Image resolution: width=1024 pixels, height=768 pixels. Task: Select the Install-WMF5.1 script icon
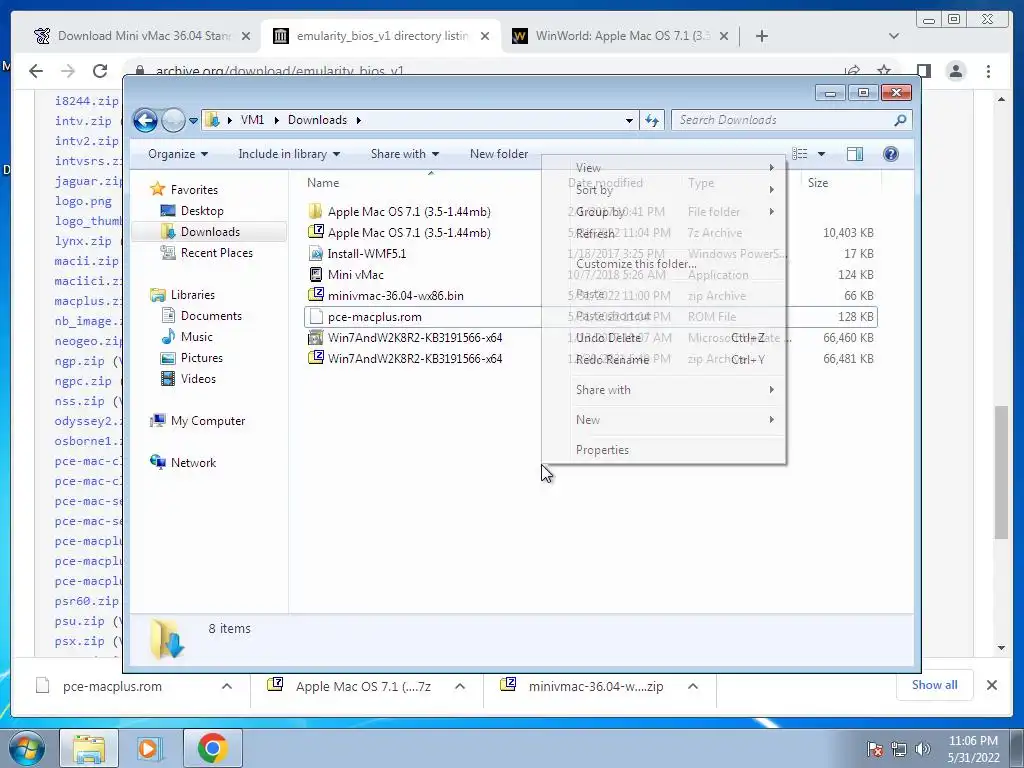click(316, 253)
